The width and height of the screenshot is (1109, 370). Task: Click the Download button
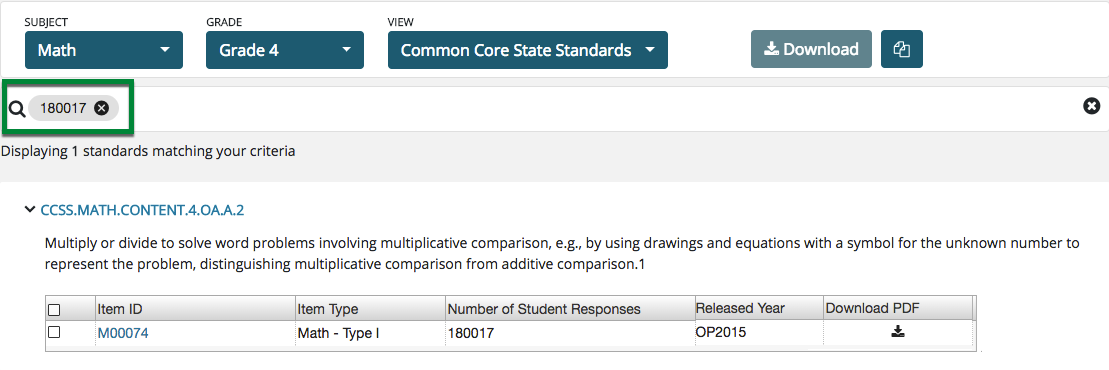tap(811, 50)
